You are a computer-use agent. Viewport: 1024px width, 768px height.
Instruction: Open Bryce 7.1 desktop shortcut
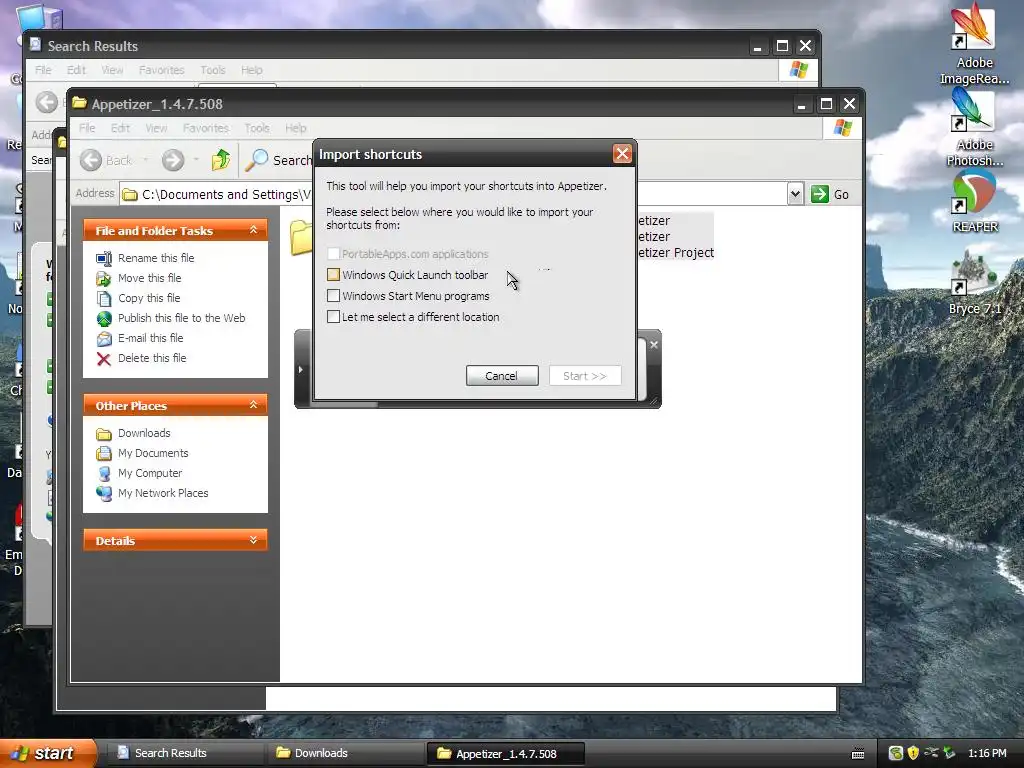click(x=974, y=283)
